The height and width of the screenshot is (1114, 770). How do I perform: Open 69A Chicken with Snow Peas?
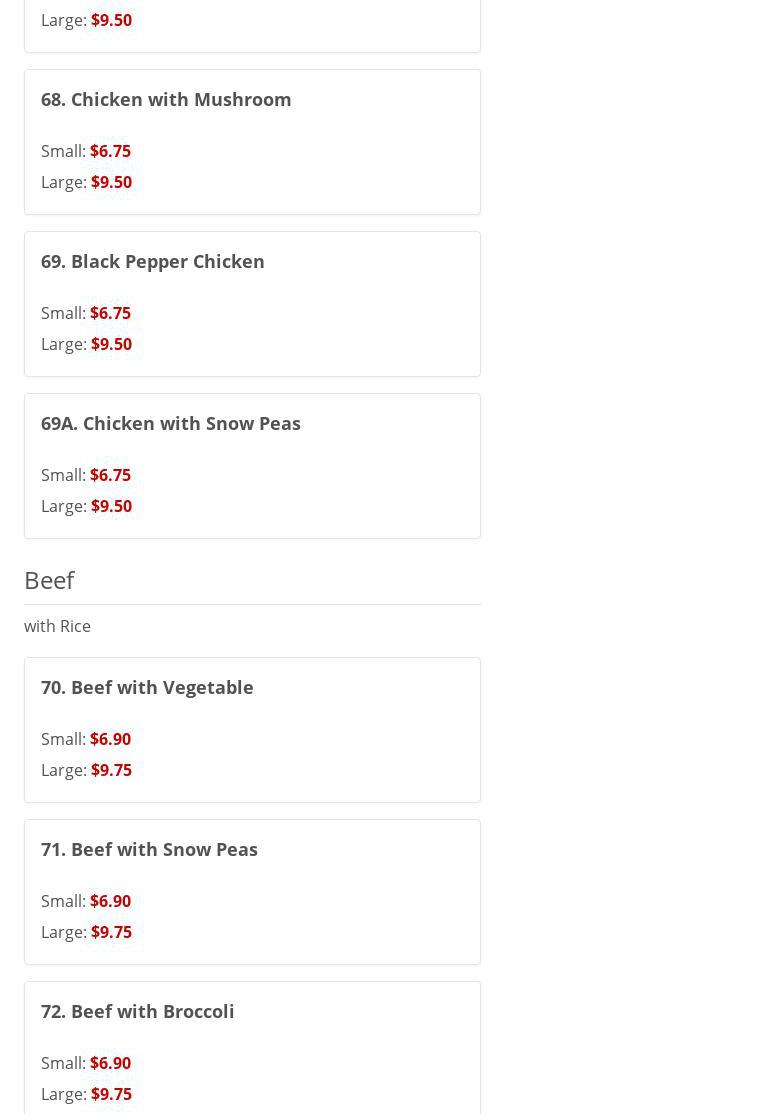(171, 423)
